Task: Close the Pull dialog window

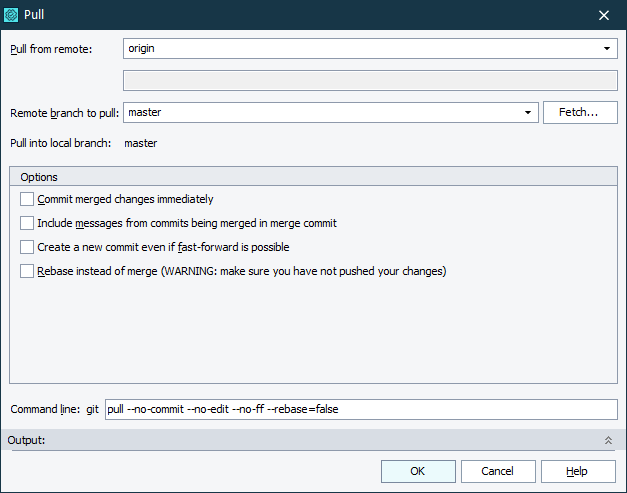Action: [x=604, y=15]
